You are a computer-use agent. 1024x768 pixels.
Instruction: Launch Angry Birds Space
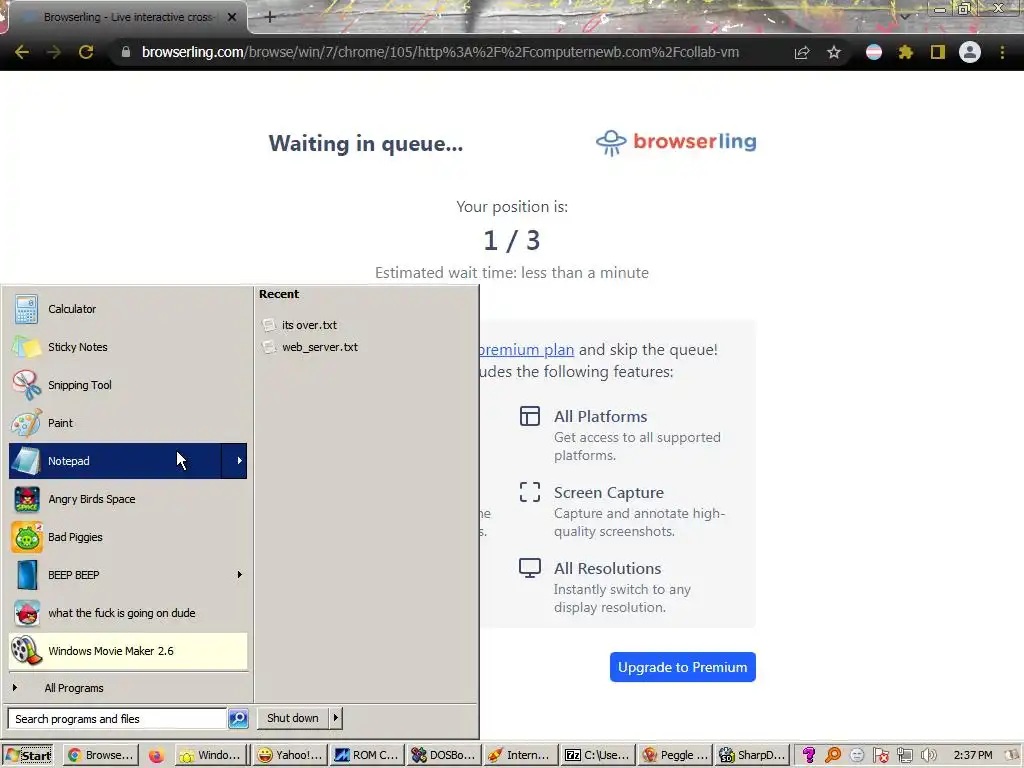coord(128,499)
